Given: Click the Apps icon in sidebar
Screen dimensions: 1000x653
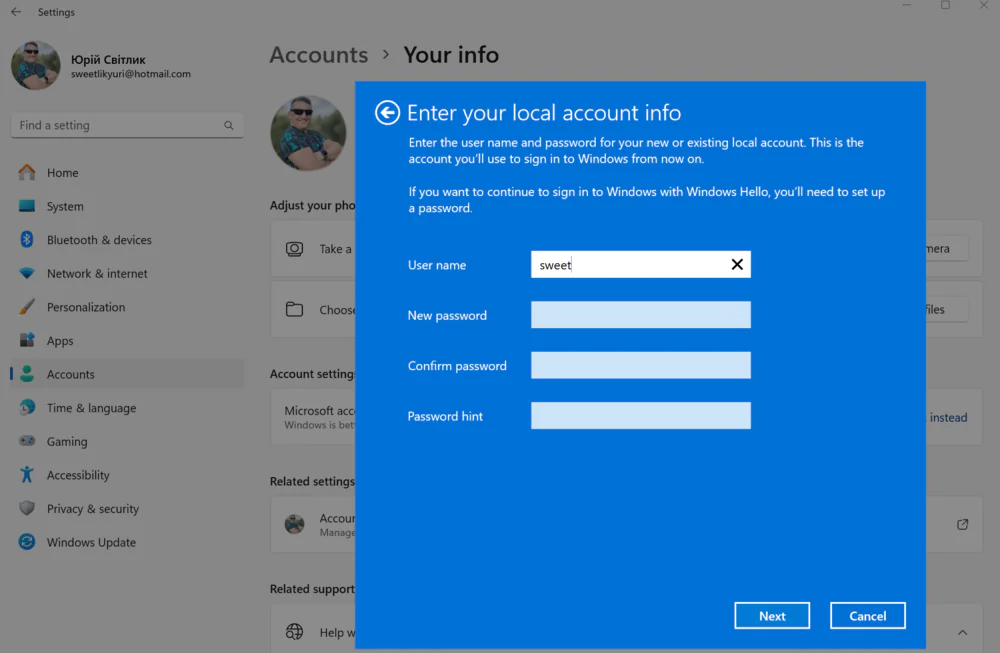Looking at the screenshot, I should 27,340.
